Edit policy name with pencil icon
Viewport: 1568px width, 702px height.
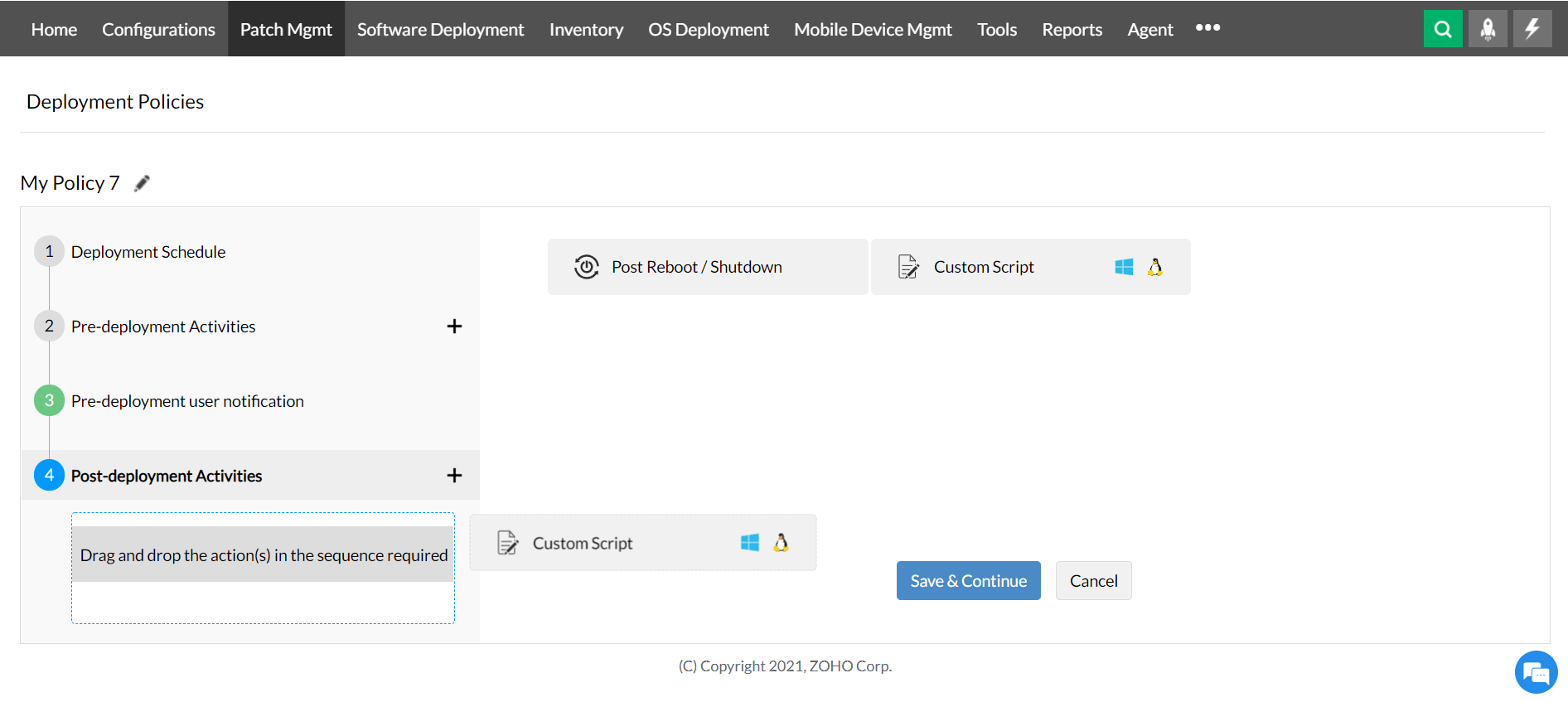tap(142, 183)
